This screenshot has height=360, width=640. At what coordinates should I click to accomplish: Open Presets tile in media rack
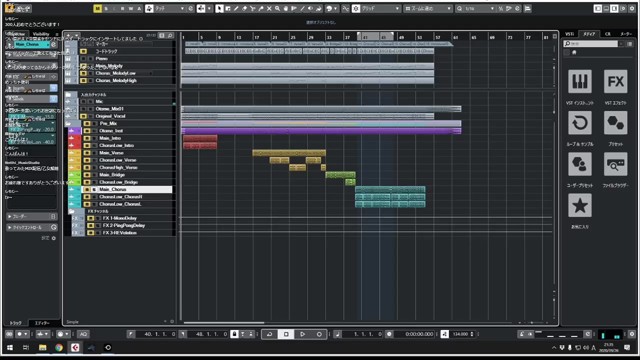click(616, 123)
